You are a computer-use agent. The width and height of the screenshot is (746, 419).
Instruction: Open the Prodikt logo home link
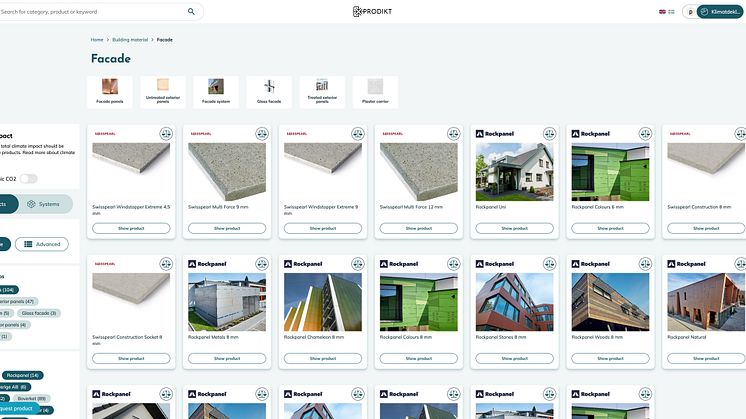pos(373,11)
